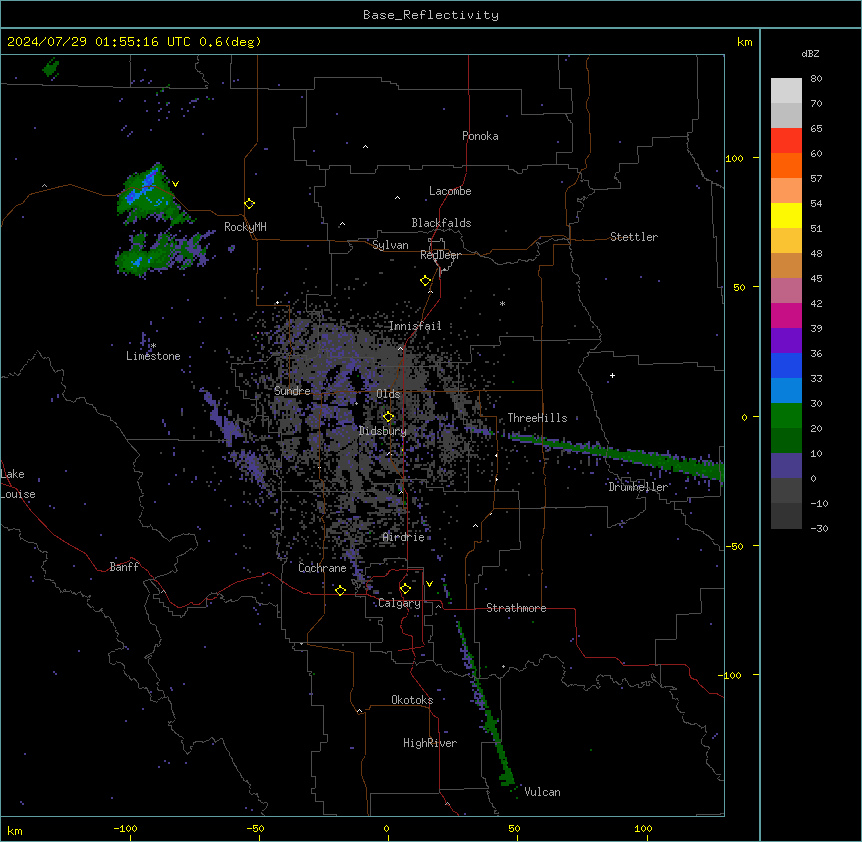Click the yellow diamond marker above Calgary label
862x842 pixels.
(405, 589)
